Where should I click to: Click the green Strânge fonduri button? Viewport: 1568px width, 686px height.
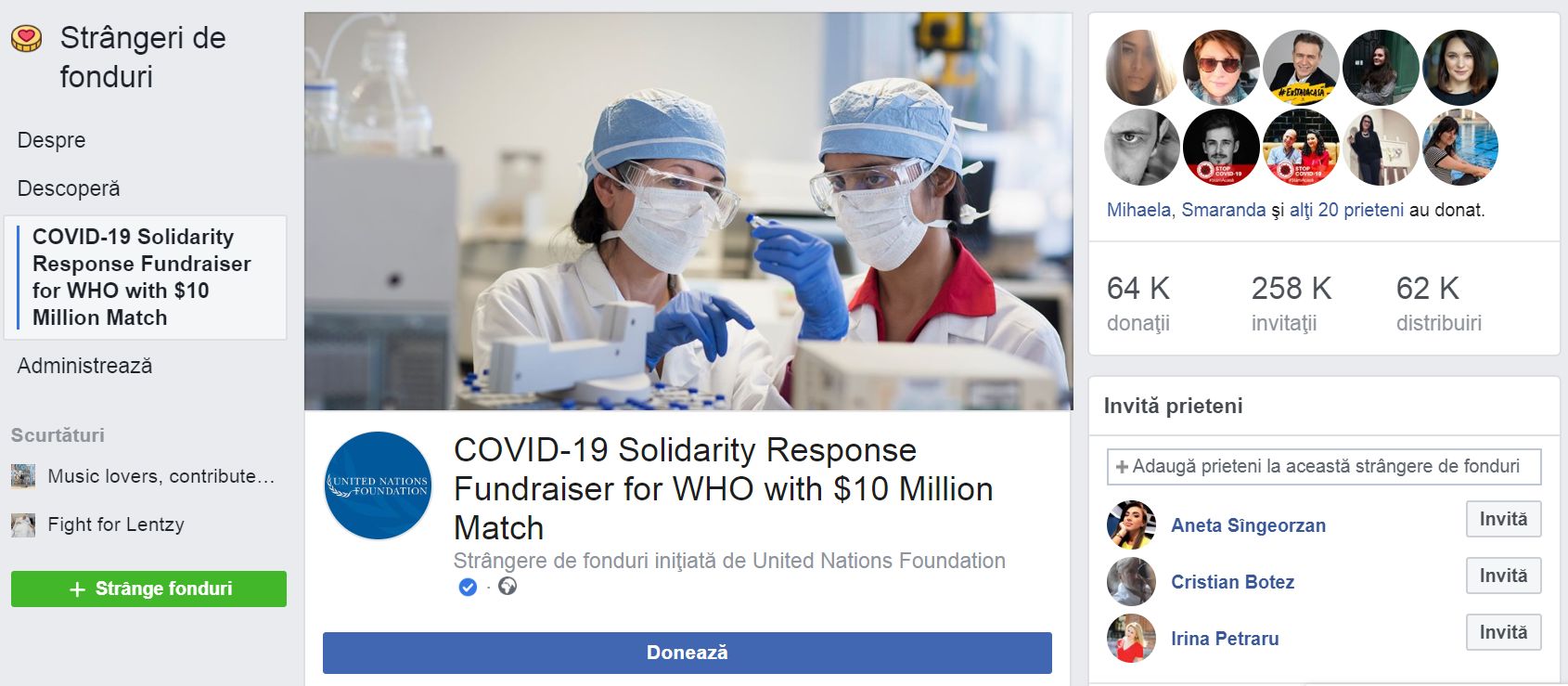[148, 589]
